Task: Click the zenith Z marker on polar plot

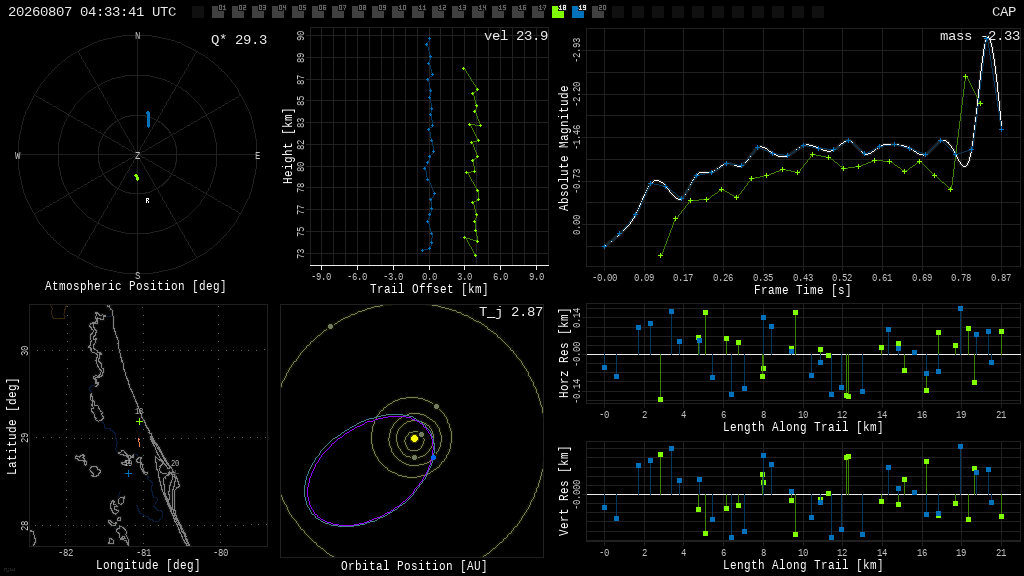Action: tap(137, 155)
